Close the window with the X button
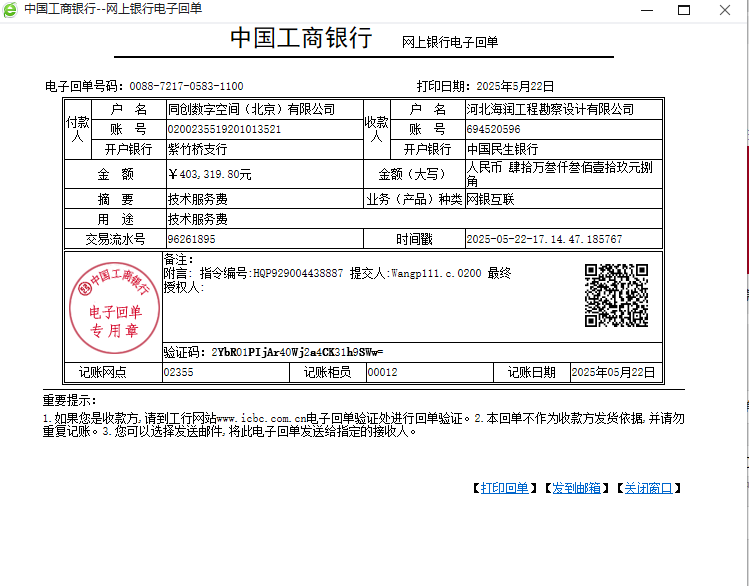749x586 pixels. [x=725, y=10]
